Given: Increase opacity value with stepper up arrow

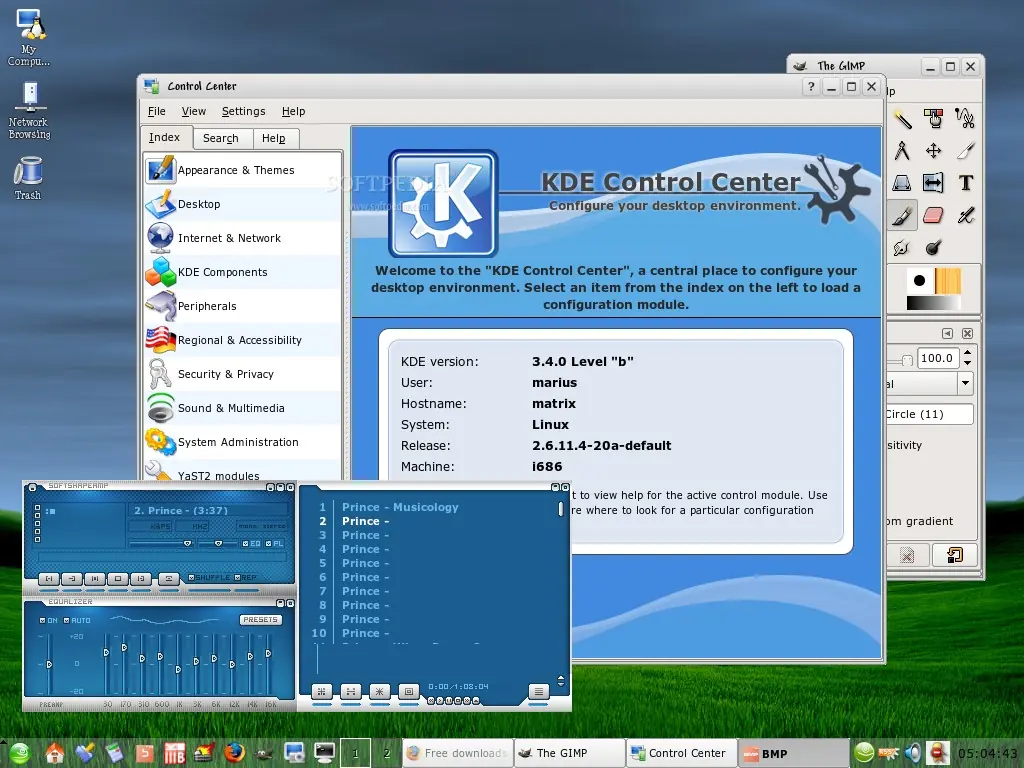Looking at the screenshot, I should pos(968,353).
